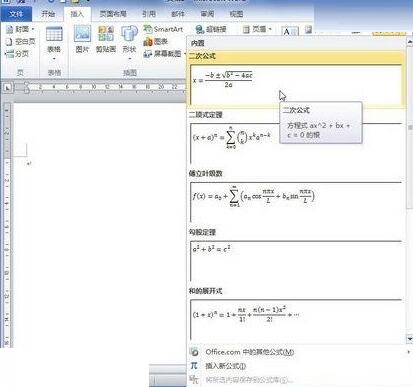
Task: Expand the 表格 dropdown arrow
Action: click(x=54, y=59)
